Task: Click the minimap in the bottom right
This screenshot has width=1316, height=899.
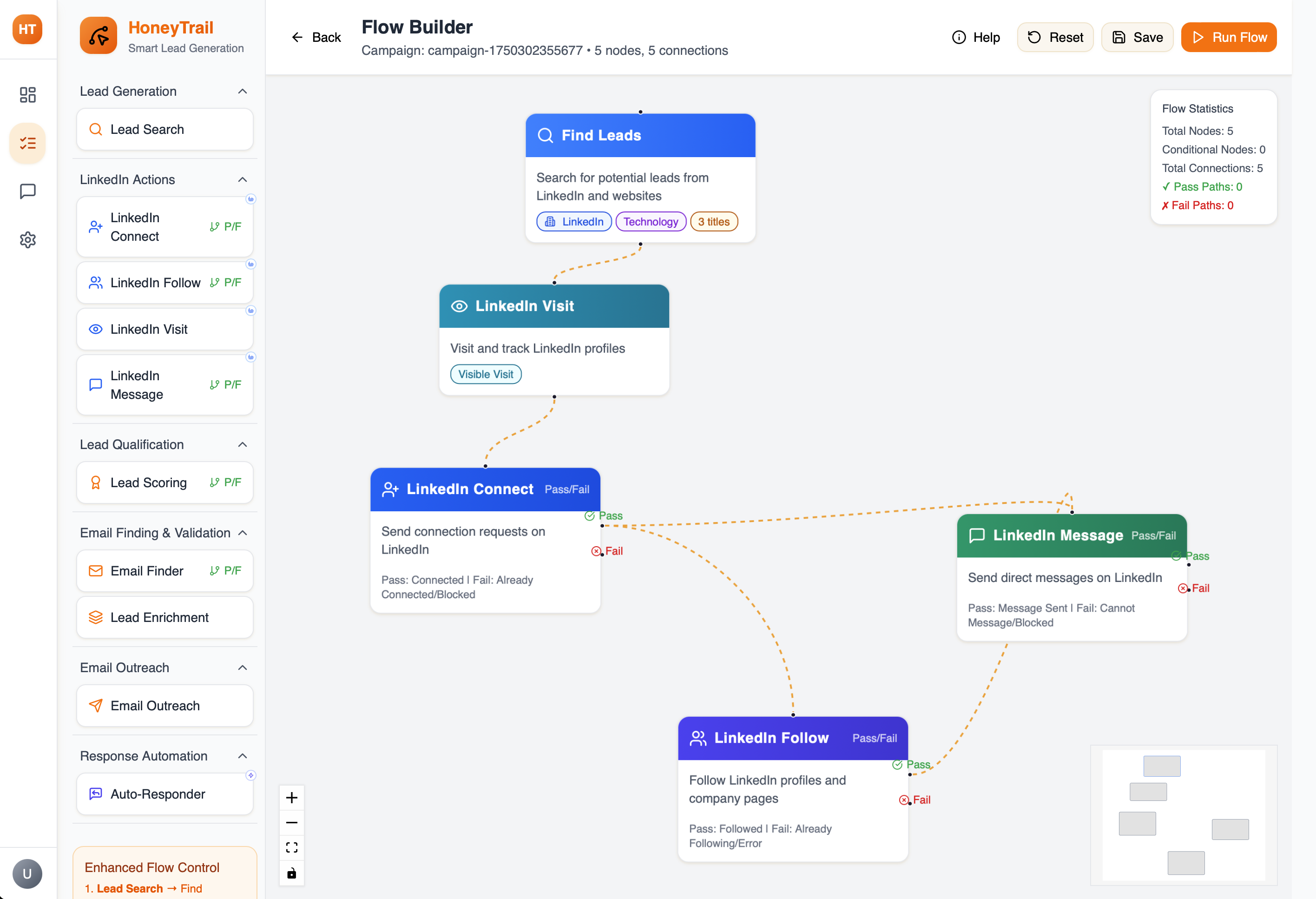Action: 1184,816
